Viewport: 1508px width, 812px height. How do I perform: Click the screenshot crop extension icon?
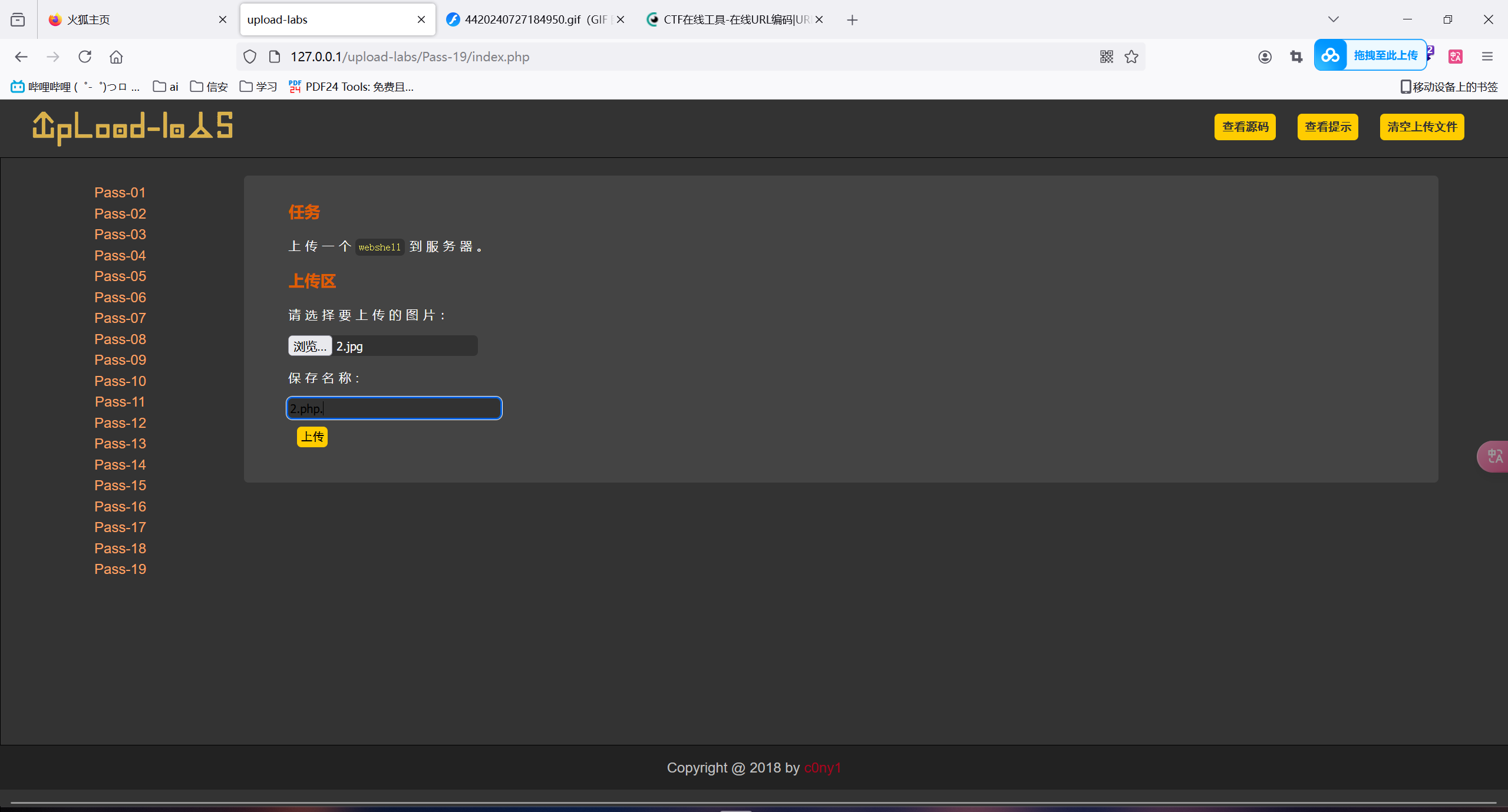click(x=1296, y=57)
